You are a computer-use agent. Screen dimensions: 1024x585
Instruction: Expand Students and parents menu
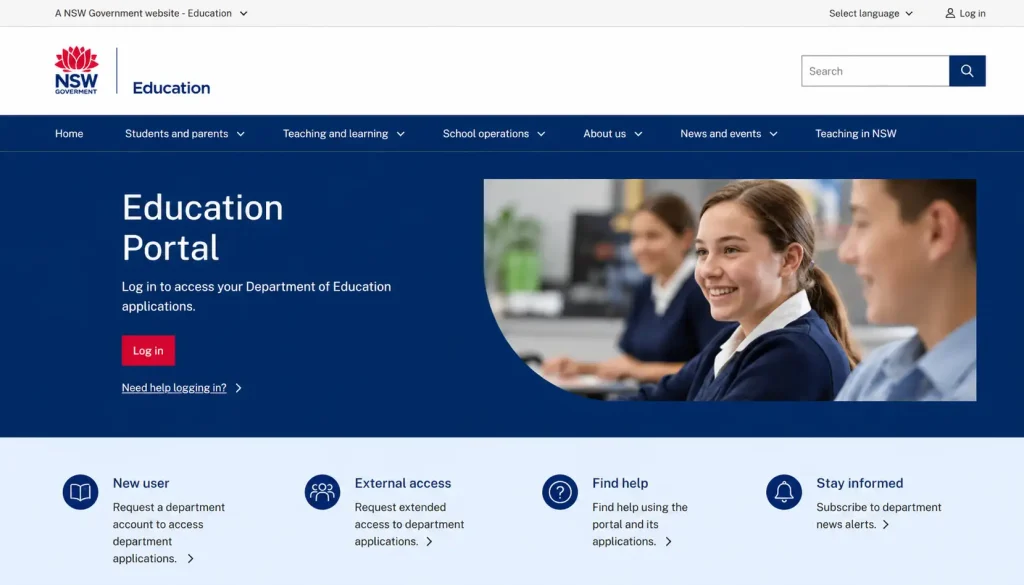coord(185,133)
